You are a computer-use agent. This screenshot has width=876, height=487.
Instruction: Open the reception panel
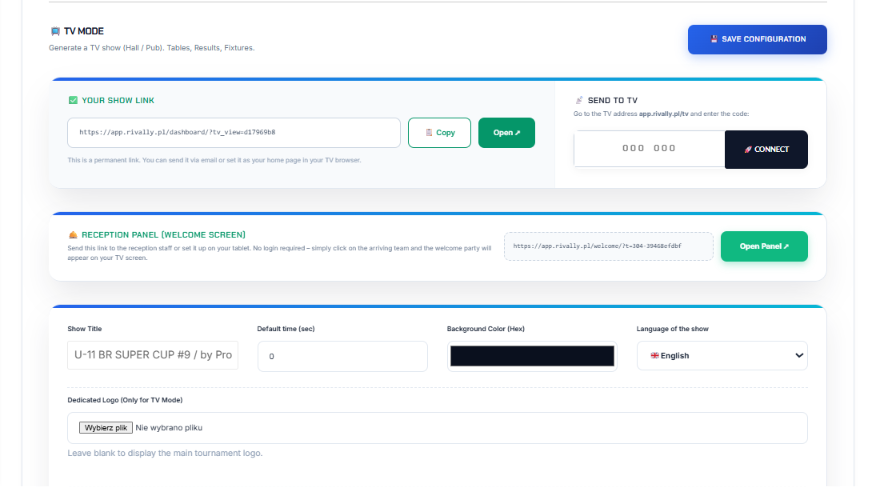pyautogui.click(x=764, y=246)
